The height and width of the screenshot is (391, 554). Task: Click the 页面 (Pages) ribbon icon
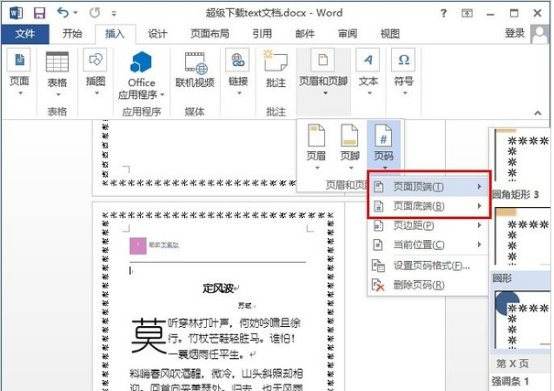19,60
